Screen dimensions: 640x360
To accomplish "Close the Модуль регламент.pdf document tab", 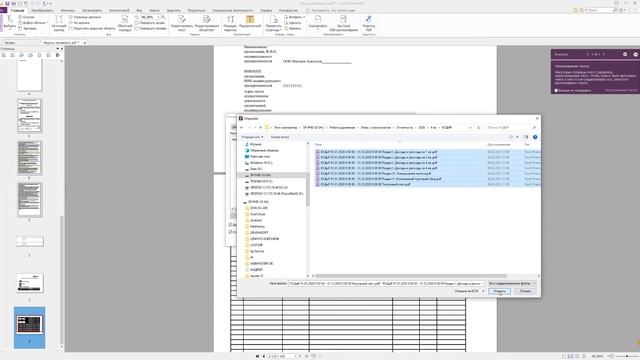I will [84, 42].
